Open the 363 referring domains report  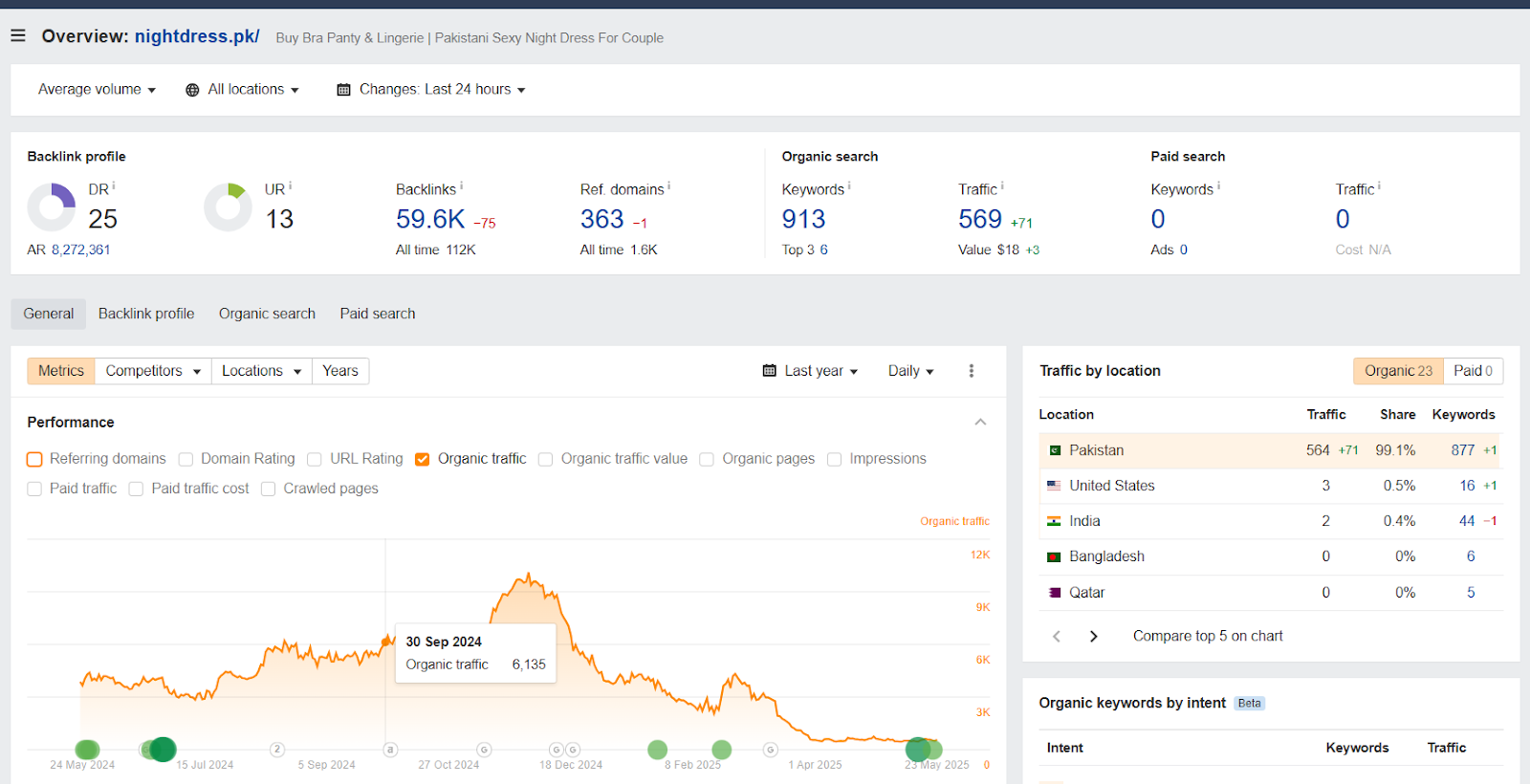point(602,220)
